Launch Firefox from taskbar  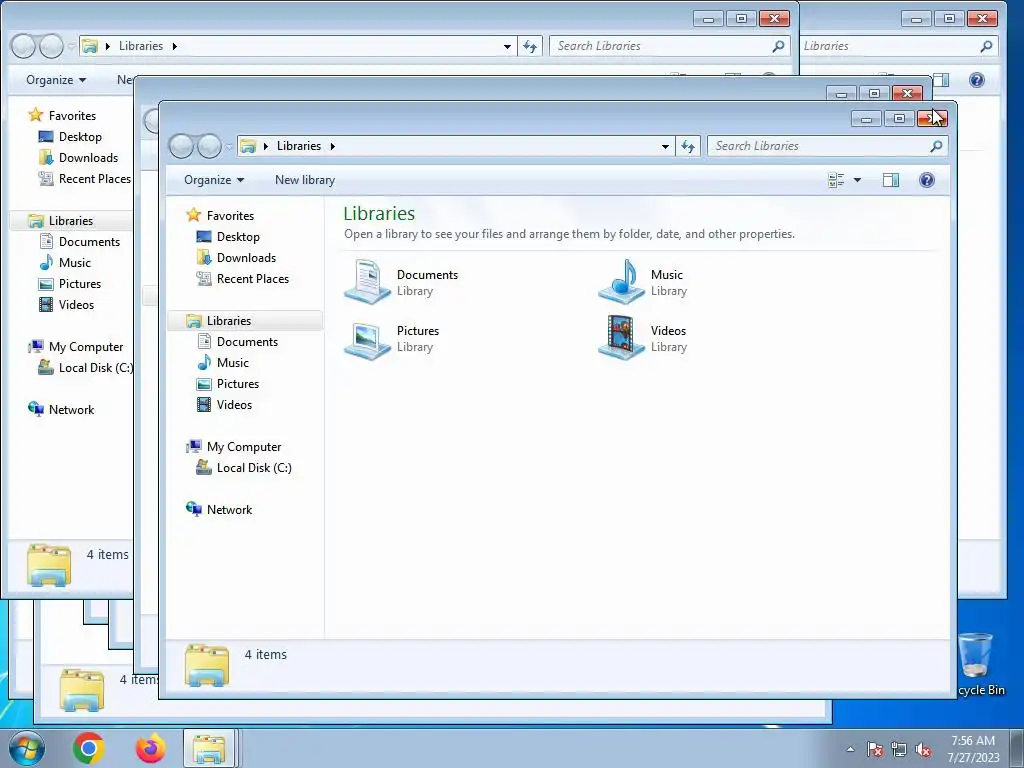click(150, 748)
